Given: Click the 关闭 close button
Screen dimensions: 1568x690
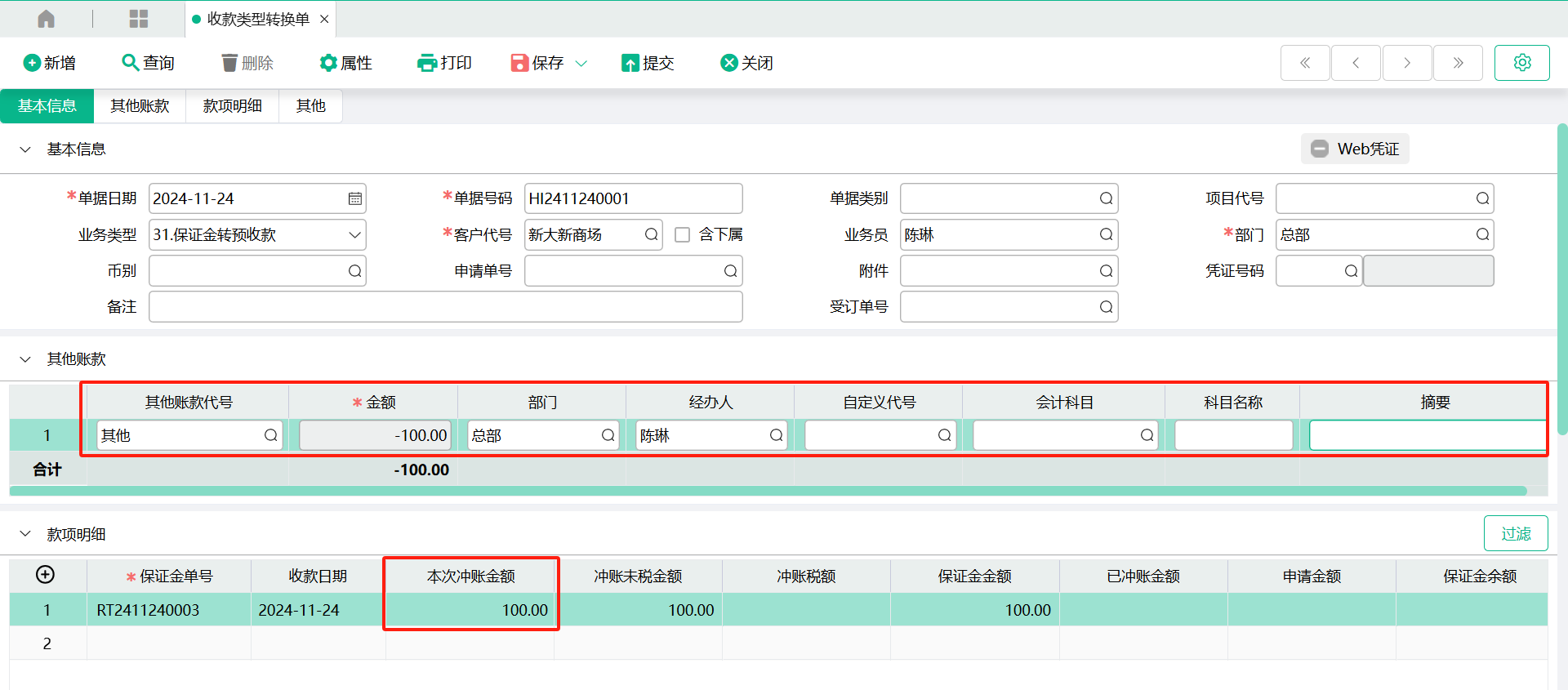Looking at the screenshot, I should pyautogui.click(x=746, y=63).
